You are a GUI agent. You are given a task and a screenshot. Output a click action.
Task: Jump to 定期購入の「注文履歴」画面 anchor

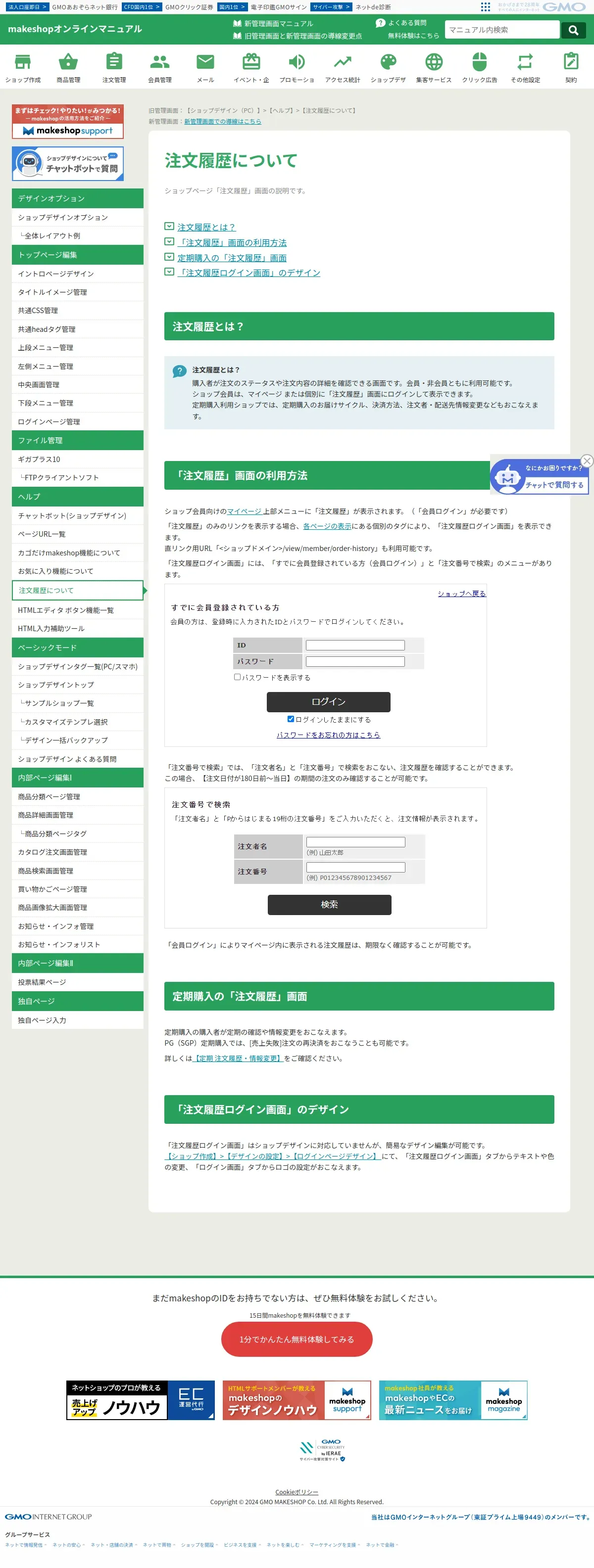tap(232, 258)
